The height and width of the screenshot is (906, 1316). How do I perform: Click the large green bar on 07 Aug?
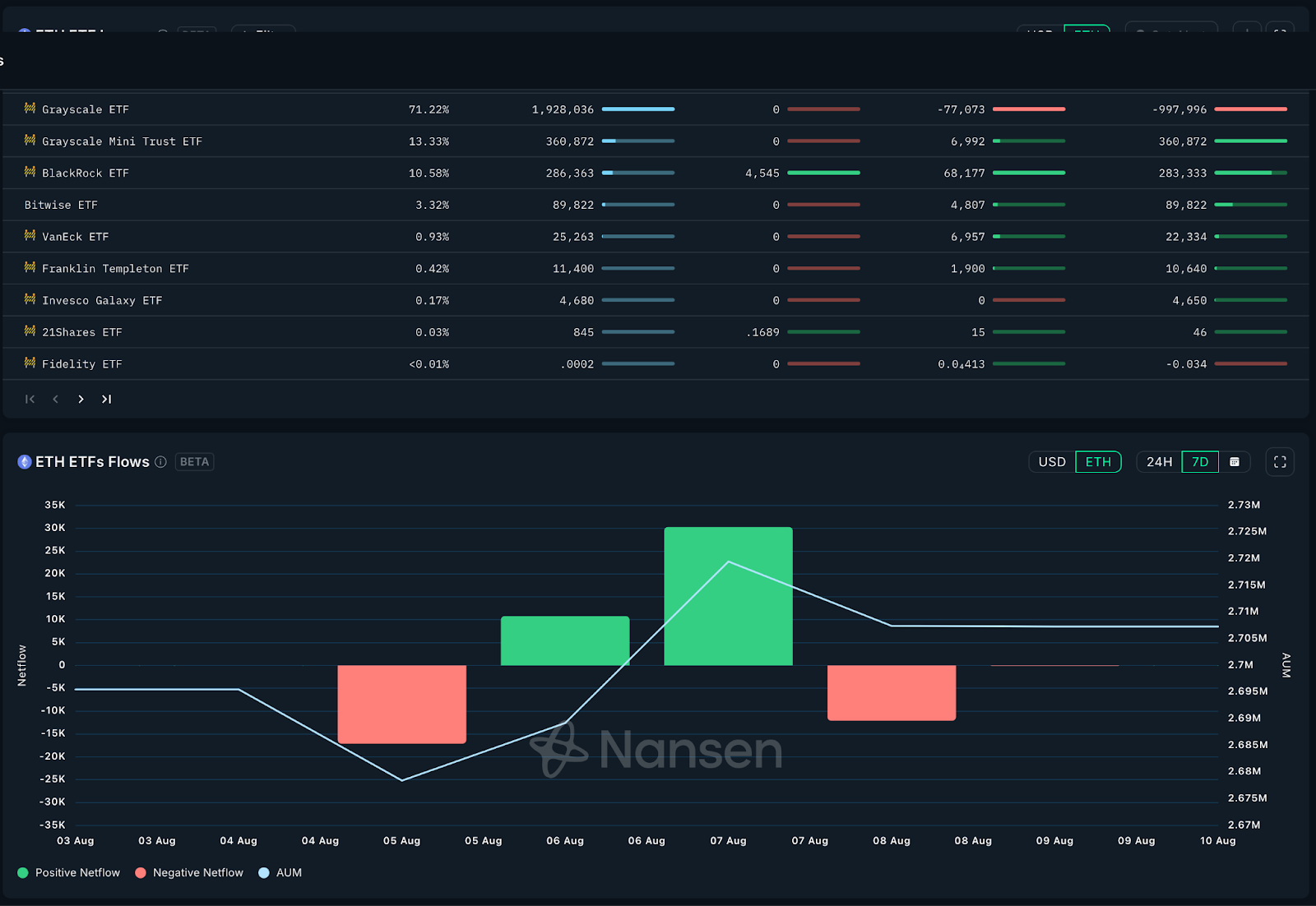click(x=729, y=596)
